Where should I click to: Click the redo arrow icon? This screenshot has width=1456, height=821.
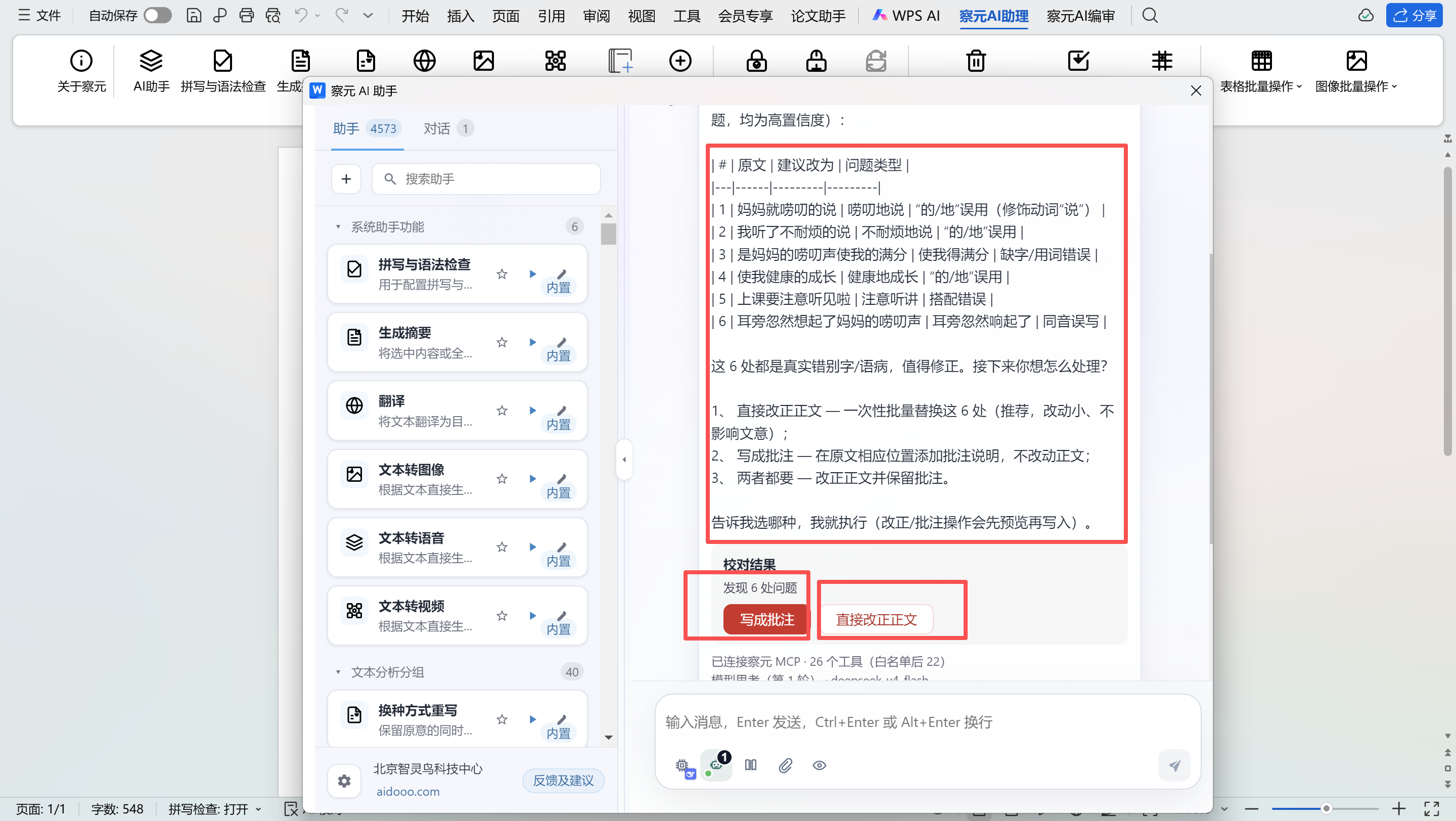coord(341,15)
